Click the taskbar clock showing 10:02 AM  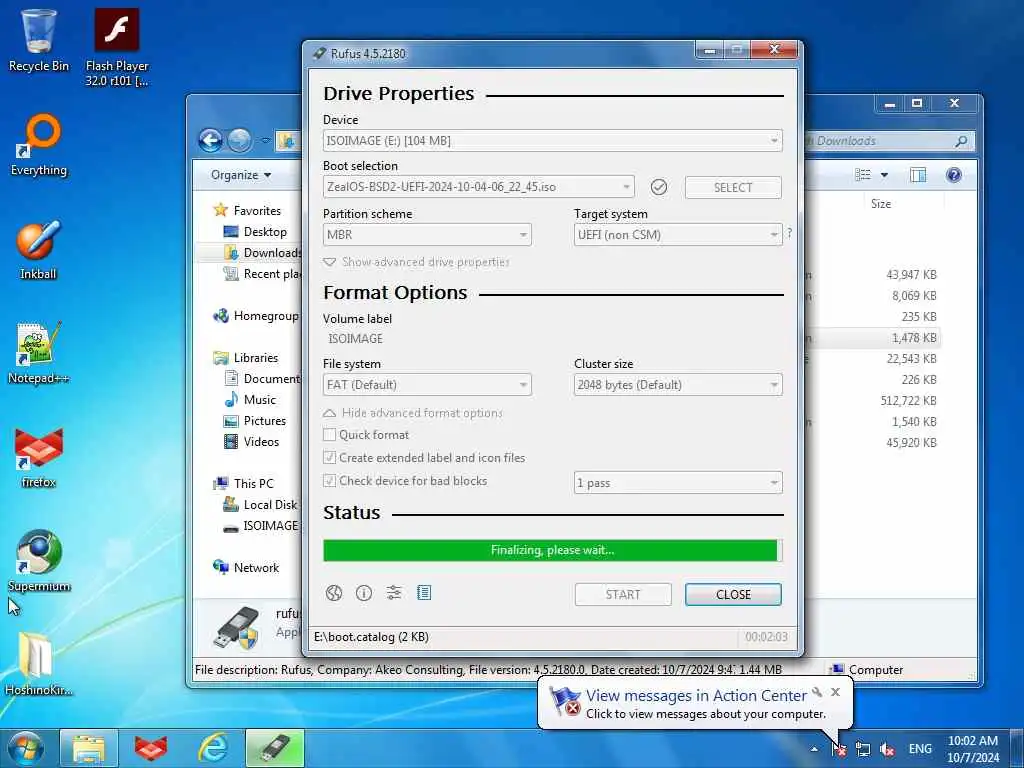[x=973, y=749]
